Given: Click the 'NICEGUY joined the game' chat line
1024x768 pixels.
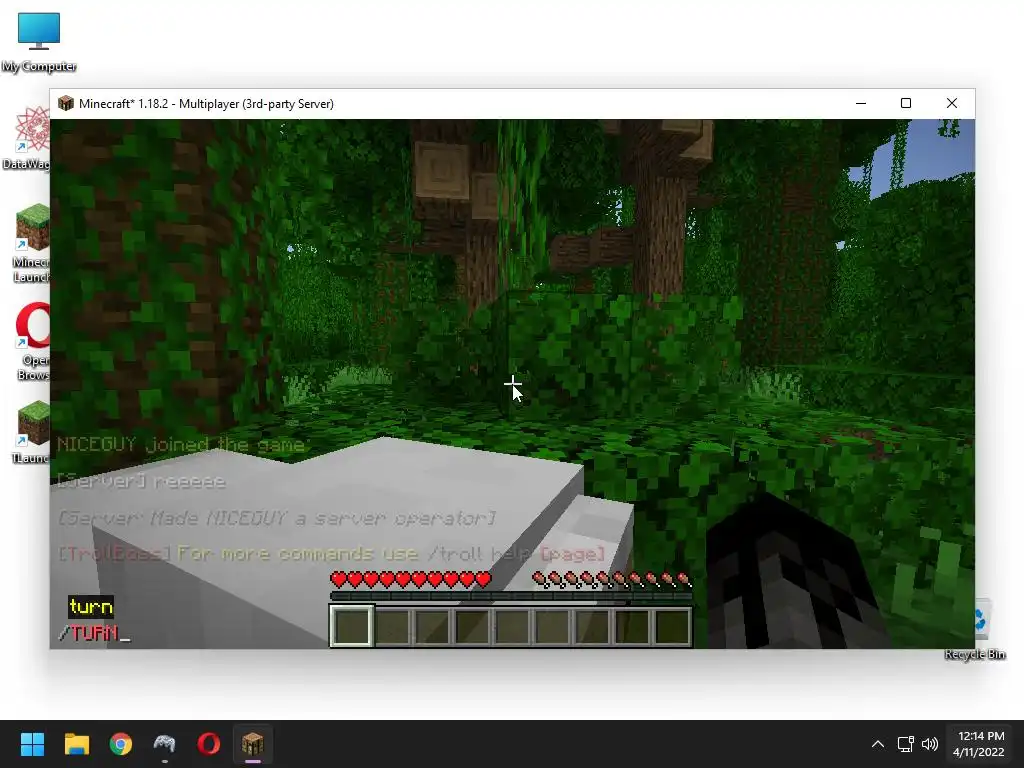Looking at the screenshot, I should tap(181, 445).
